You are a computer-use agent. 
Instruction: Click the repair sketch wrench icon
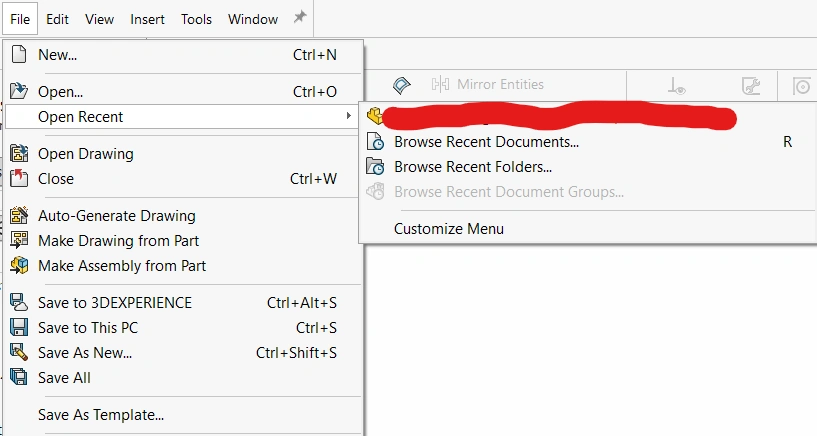coord(751,85)
